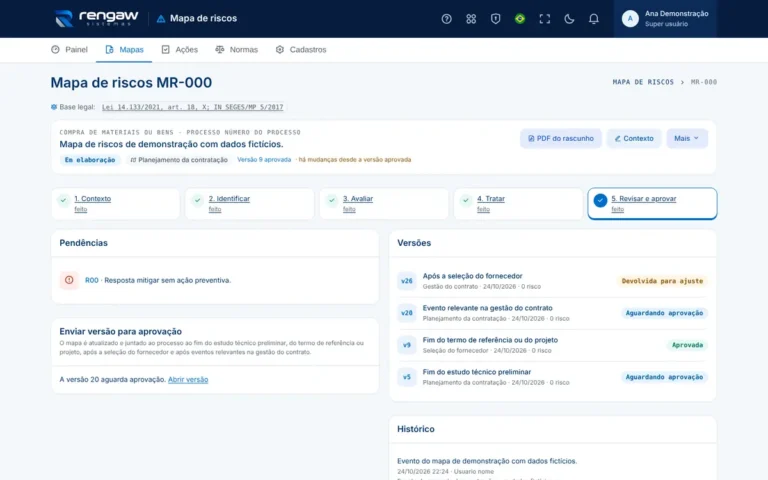Click the blue check icon on step 5
The height and width of the screenshot is (480, 768).
point(600,200)
